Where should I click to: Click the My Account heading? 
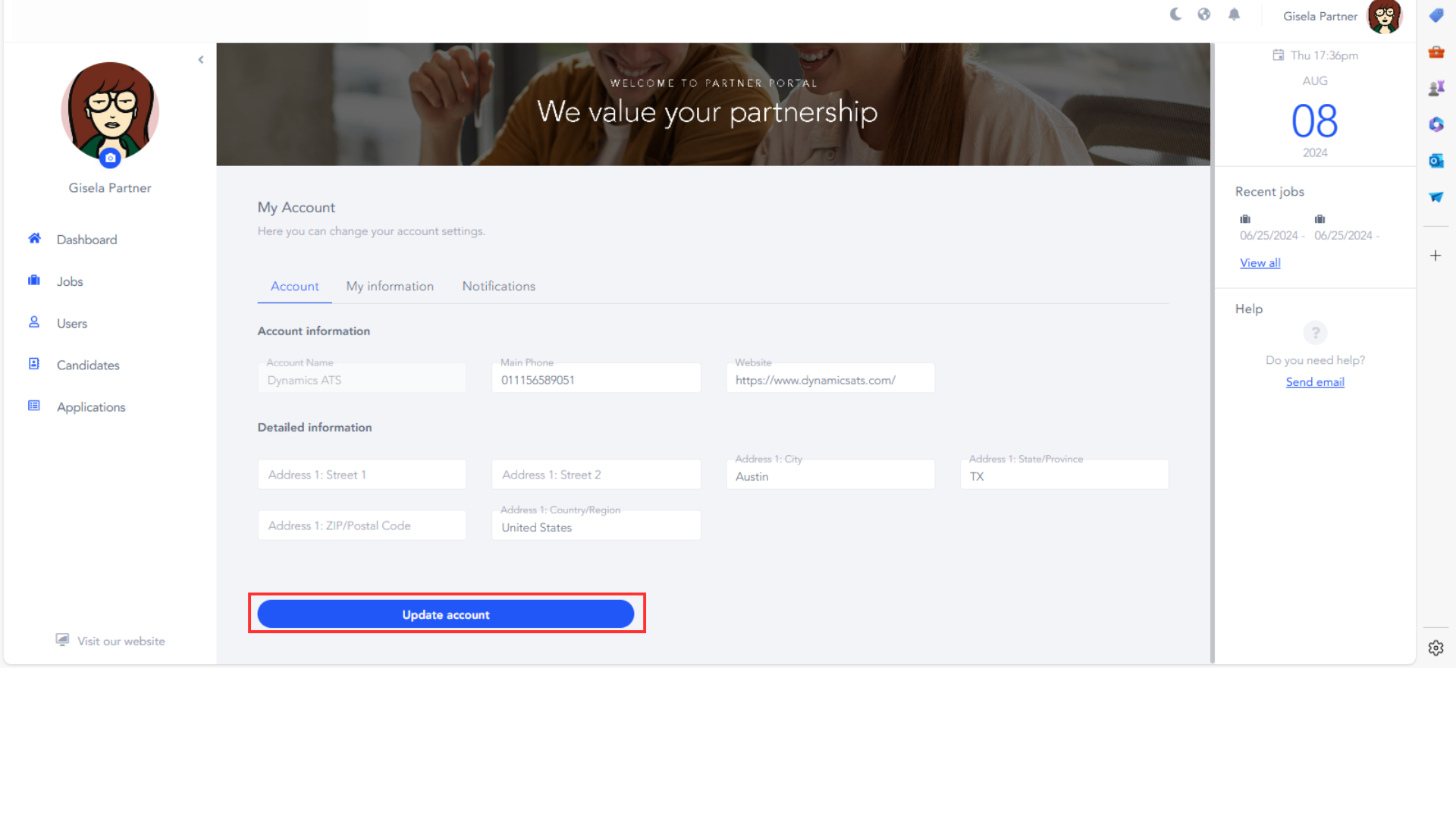(x=296, y=208)
